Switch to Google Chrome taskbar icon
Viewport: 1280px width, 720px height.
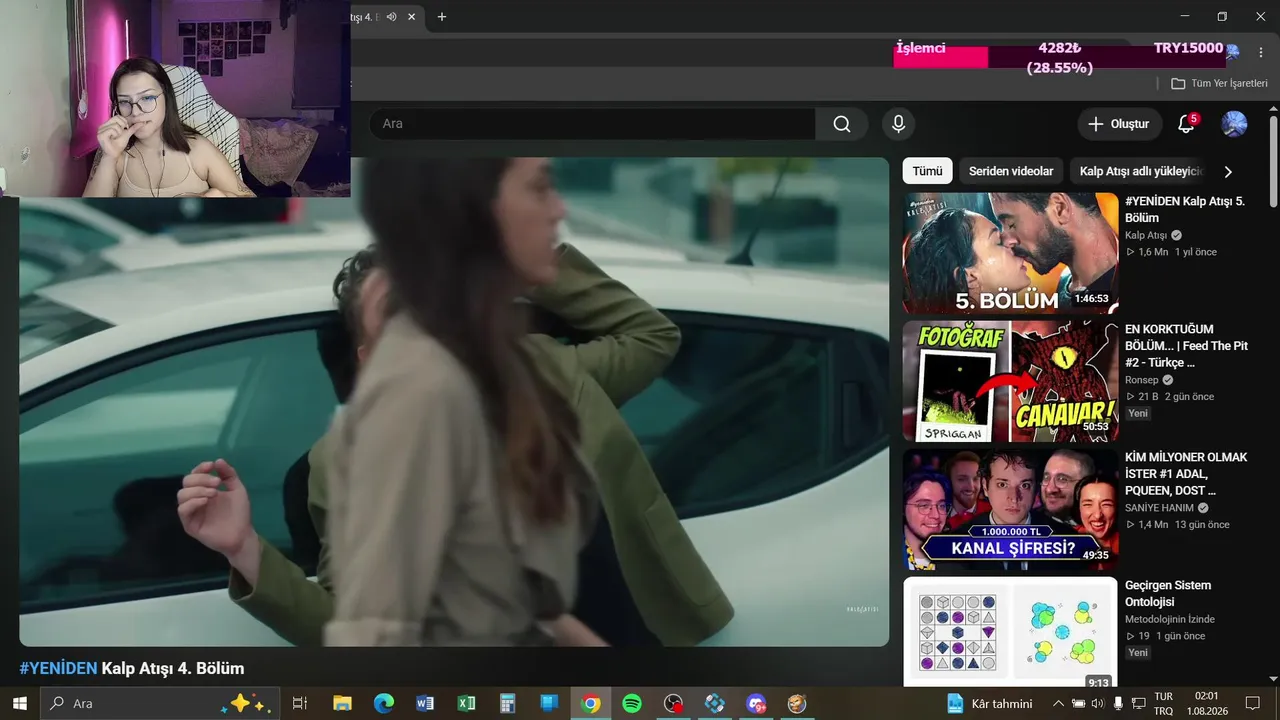click(591, 703)
